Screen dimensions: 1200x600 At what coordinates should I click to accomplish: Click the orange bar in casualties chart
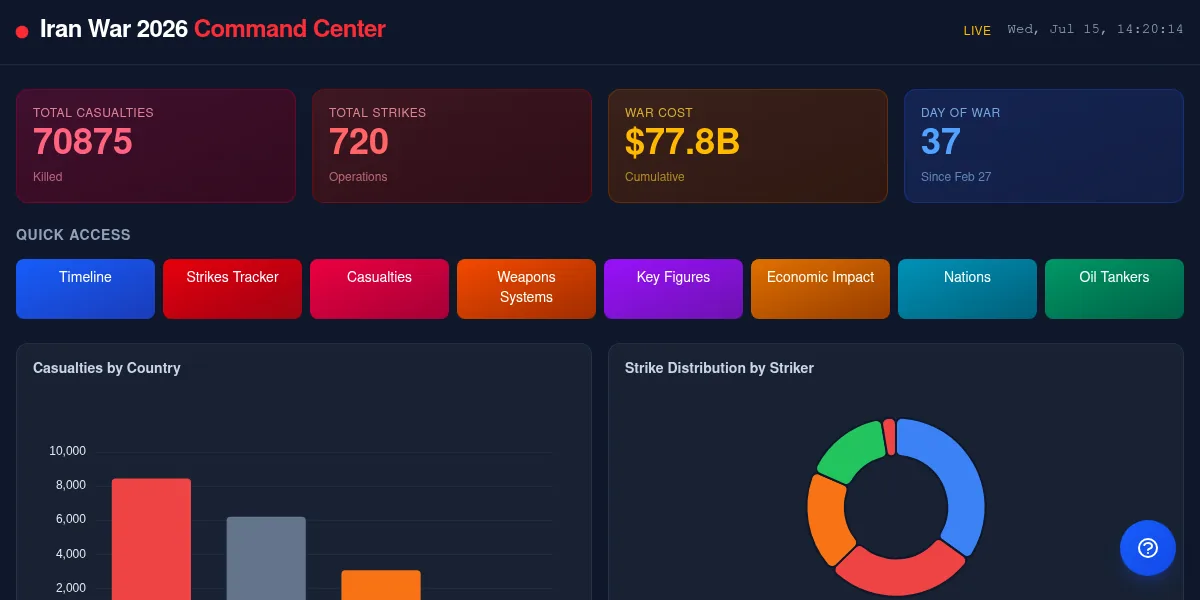pyautogui.click(x=381, y=585)
